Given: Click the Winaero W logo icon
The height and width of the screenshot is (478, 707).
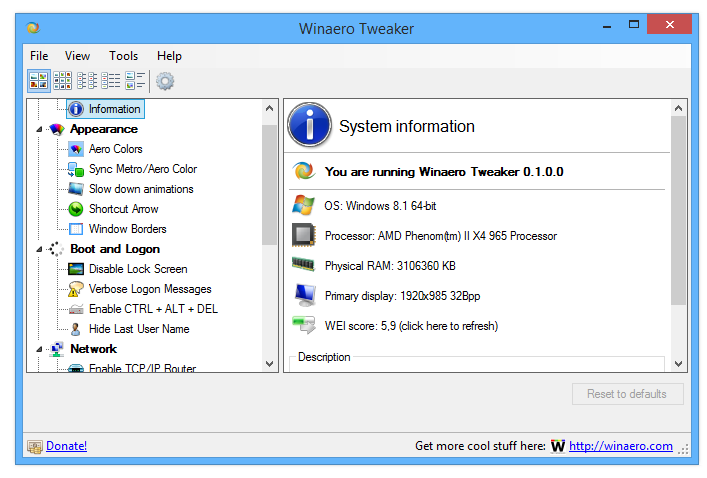Looking at the screenshot, I should point(558,446).
